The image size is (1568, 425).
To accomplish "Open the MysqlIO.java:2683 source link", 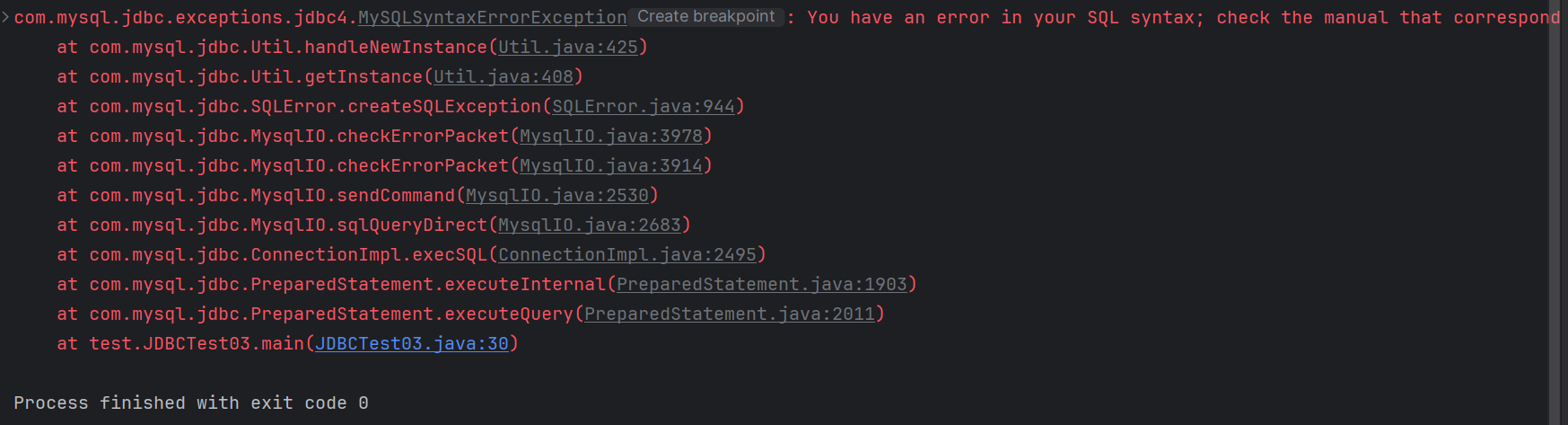I will point(589,225).
